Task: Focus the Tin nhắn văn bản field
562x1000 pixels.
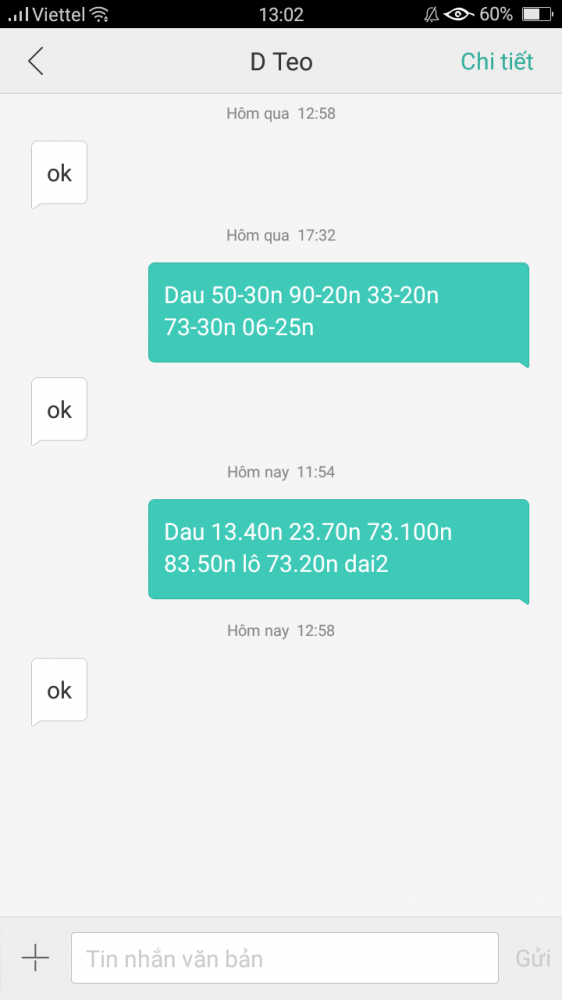Action: click(285, 958)
